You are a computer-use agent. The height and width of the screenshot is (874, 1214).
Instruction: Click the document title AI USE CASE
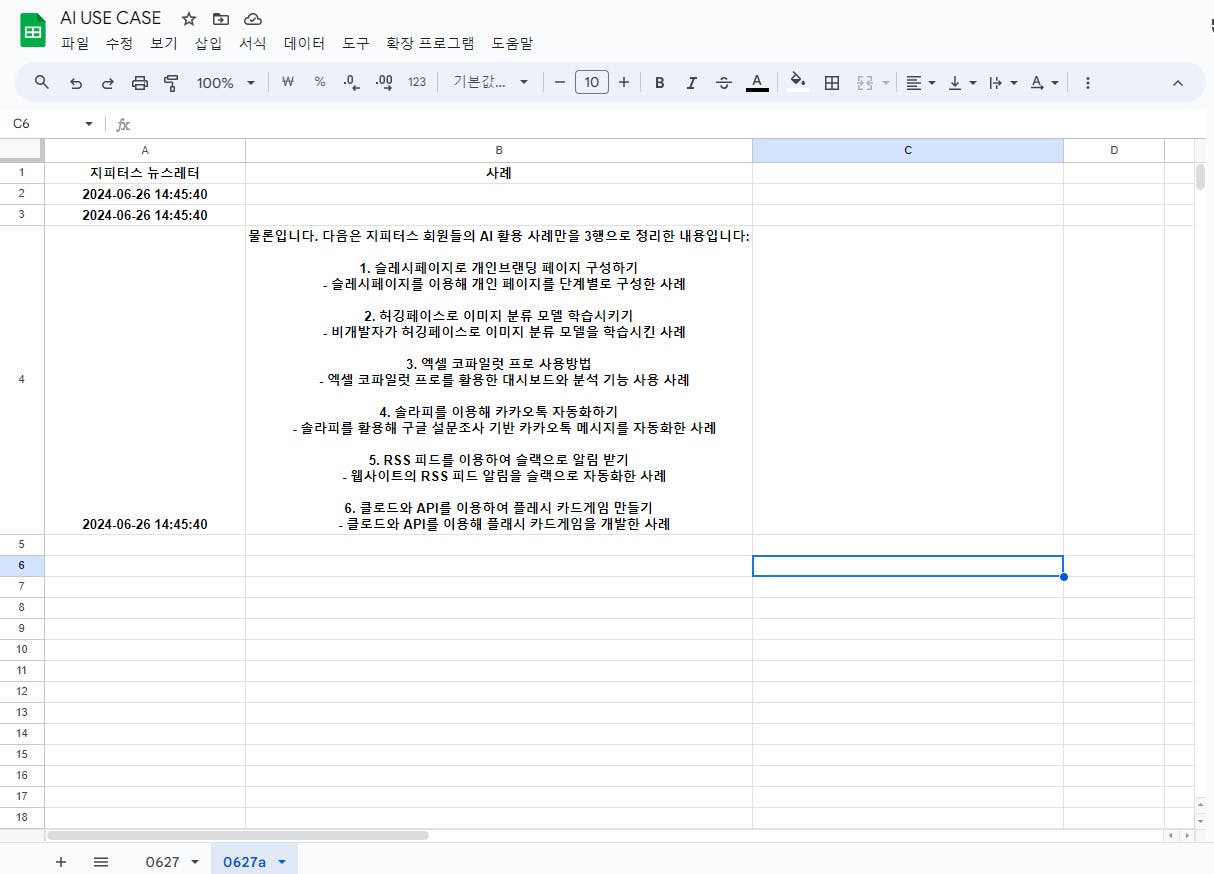(x=111, y=18)
